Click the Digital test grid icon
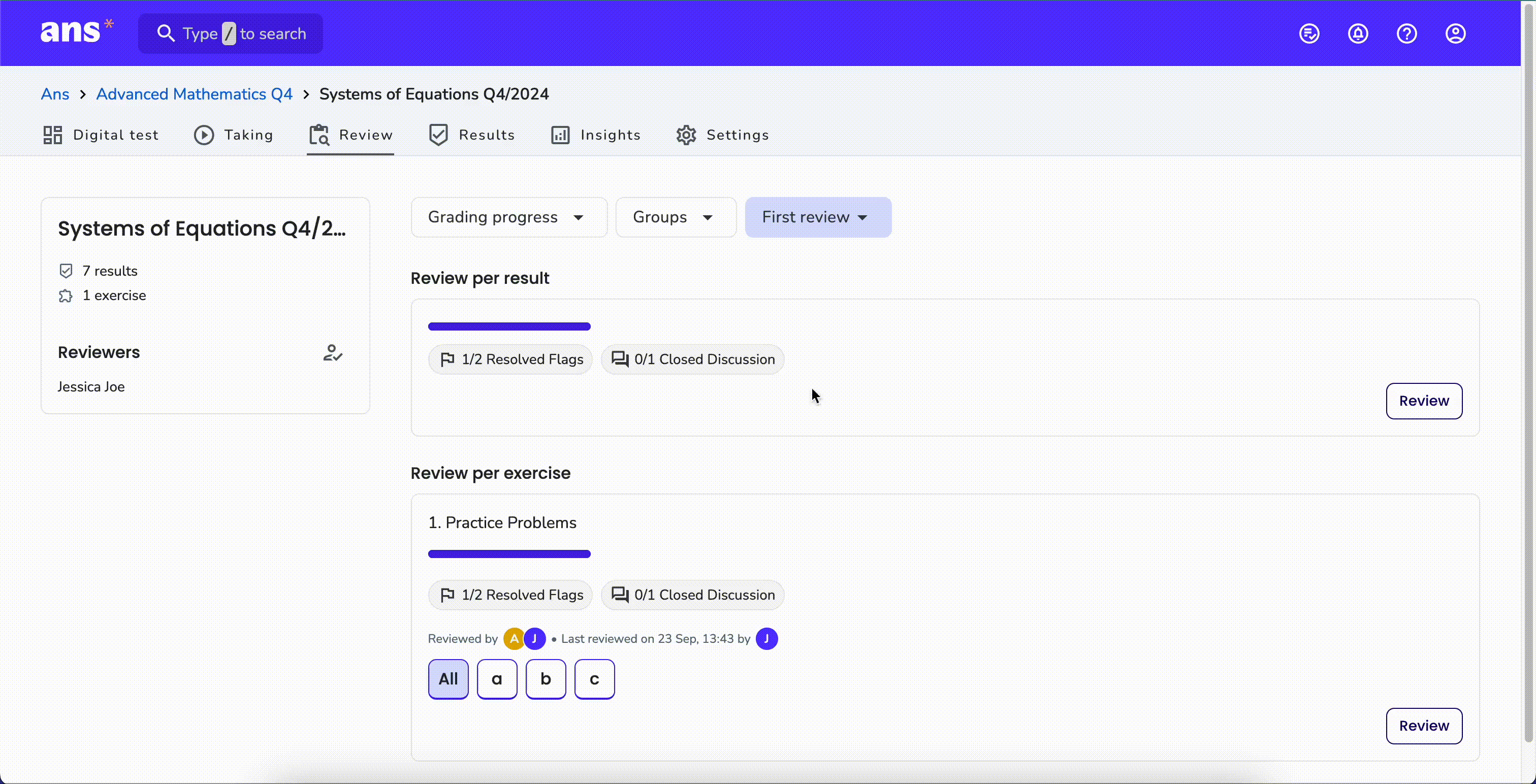The image size is (1536, 784). [x=52, y=135]
